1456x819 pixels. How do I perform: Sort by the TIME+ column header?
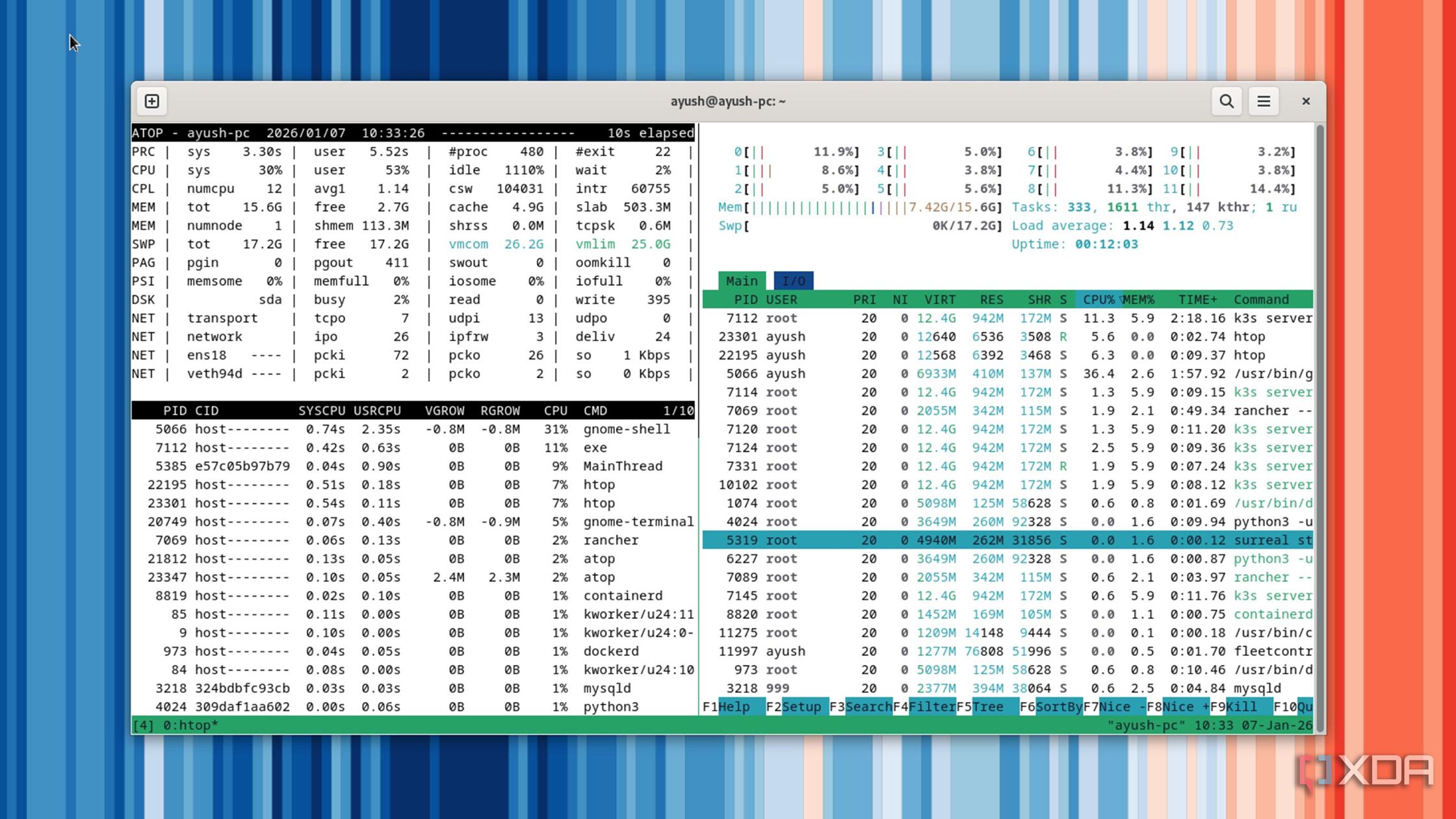click(1197, 300)
